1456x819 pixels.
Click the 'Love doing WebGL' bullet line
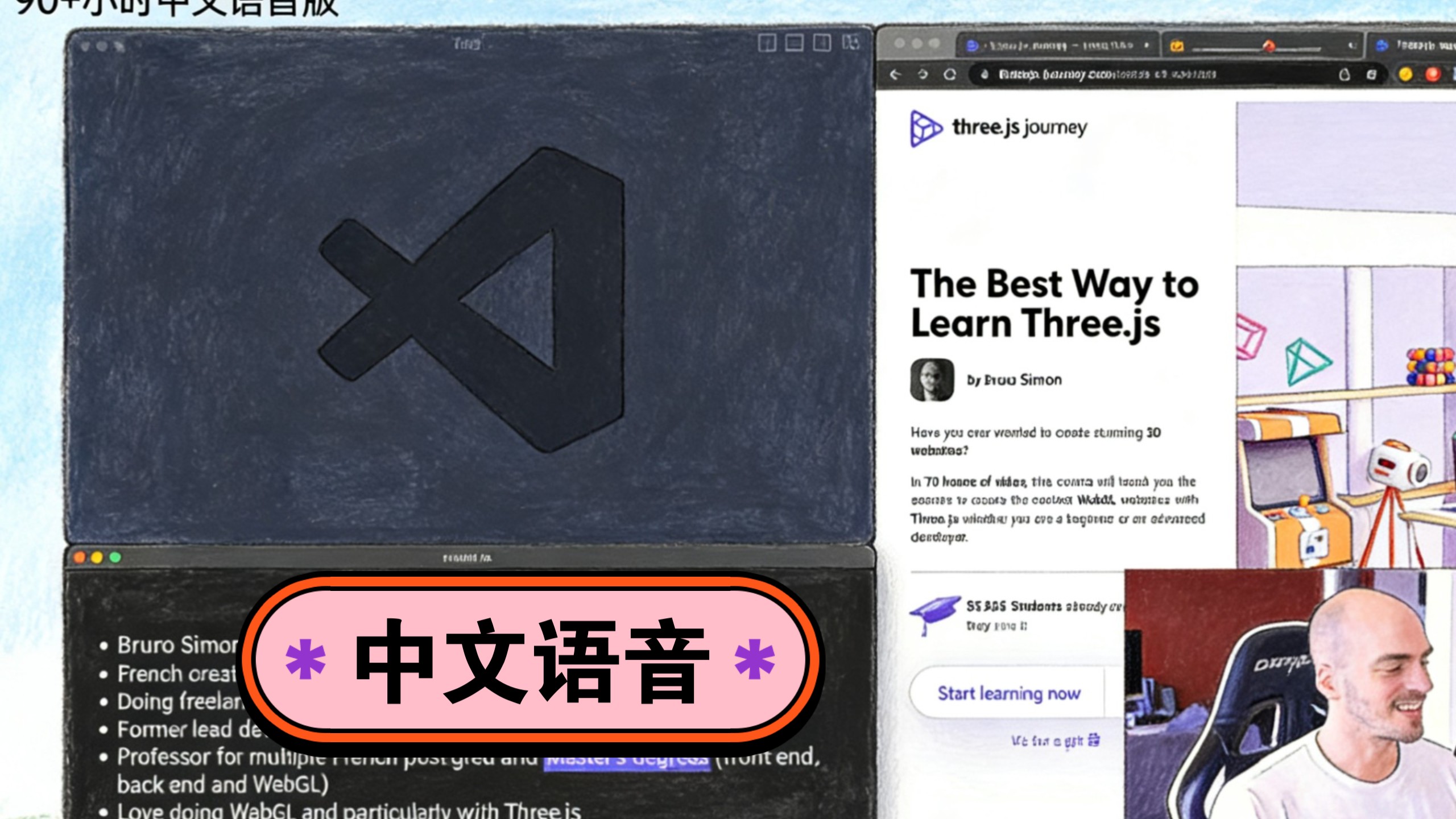[340, 810]
